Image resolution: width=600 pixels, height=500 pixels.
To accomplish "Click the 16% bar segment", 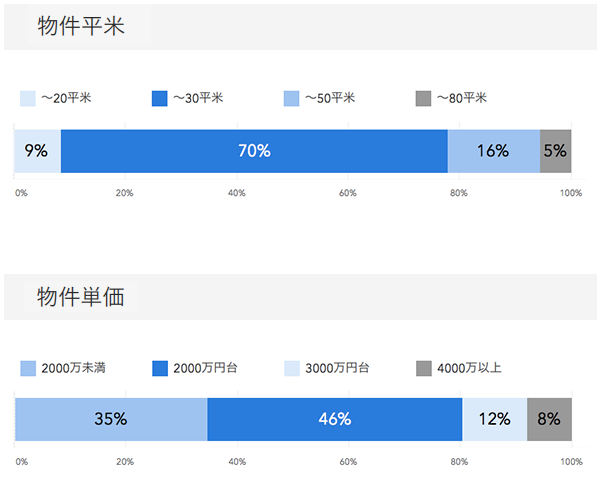I will [x=493, y=151].
